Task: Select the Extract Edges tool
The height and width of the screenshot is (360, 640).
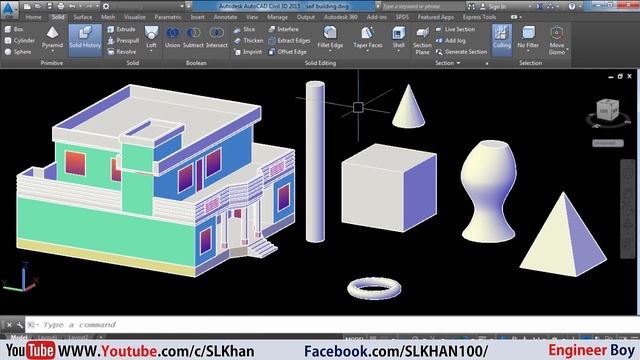Action: [x=289, y=40]
